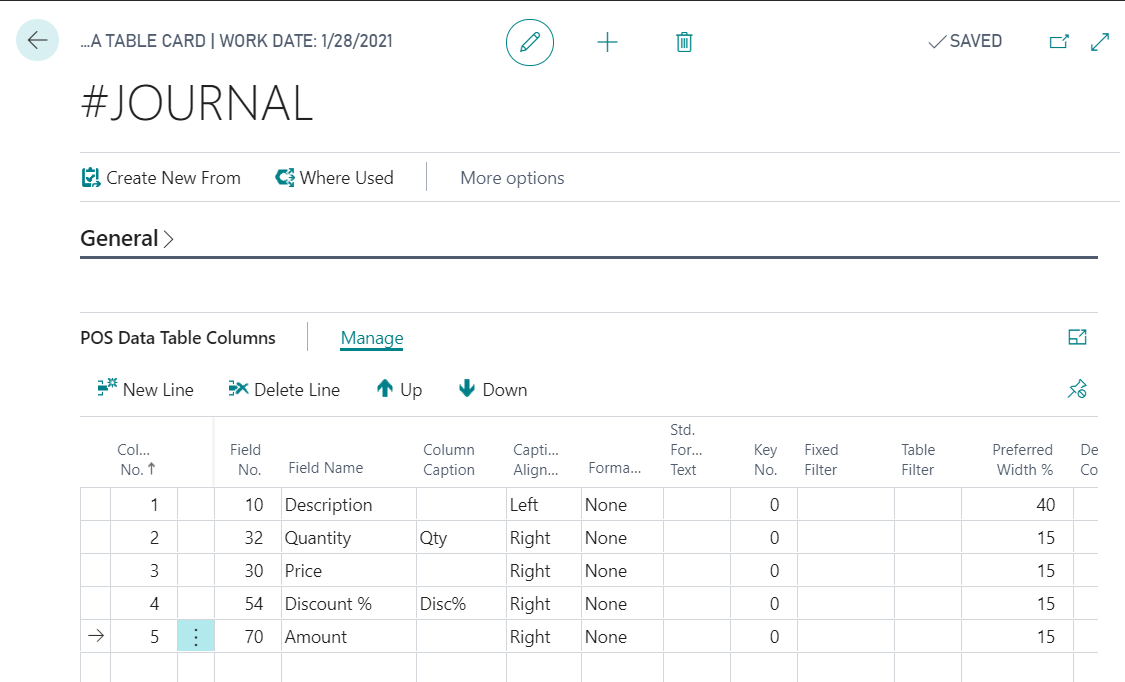Screen dimensions: 1125x682
Task: Click the pencil edit icon
Action: (x=530, y=42)
